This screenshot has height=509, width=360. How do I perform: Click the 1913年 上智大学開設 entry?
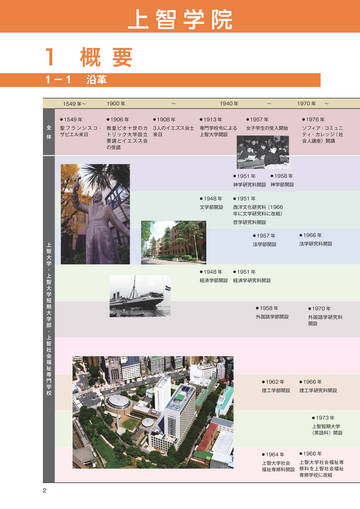[x=219, y=127]
